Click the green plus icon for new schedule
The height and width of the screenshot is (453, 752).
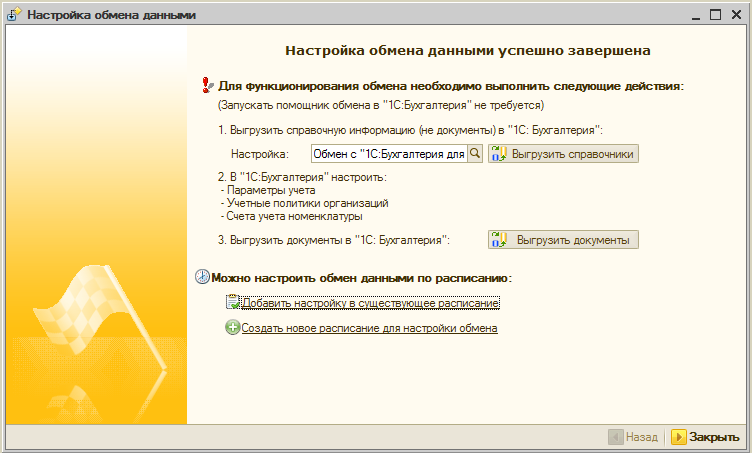(232, 328)
